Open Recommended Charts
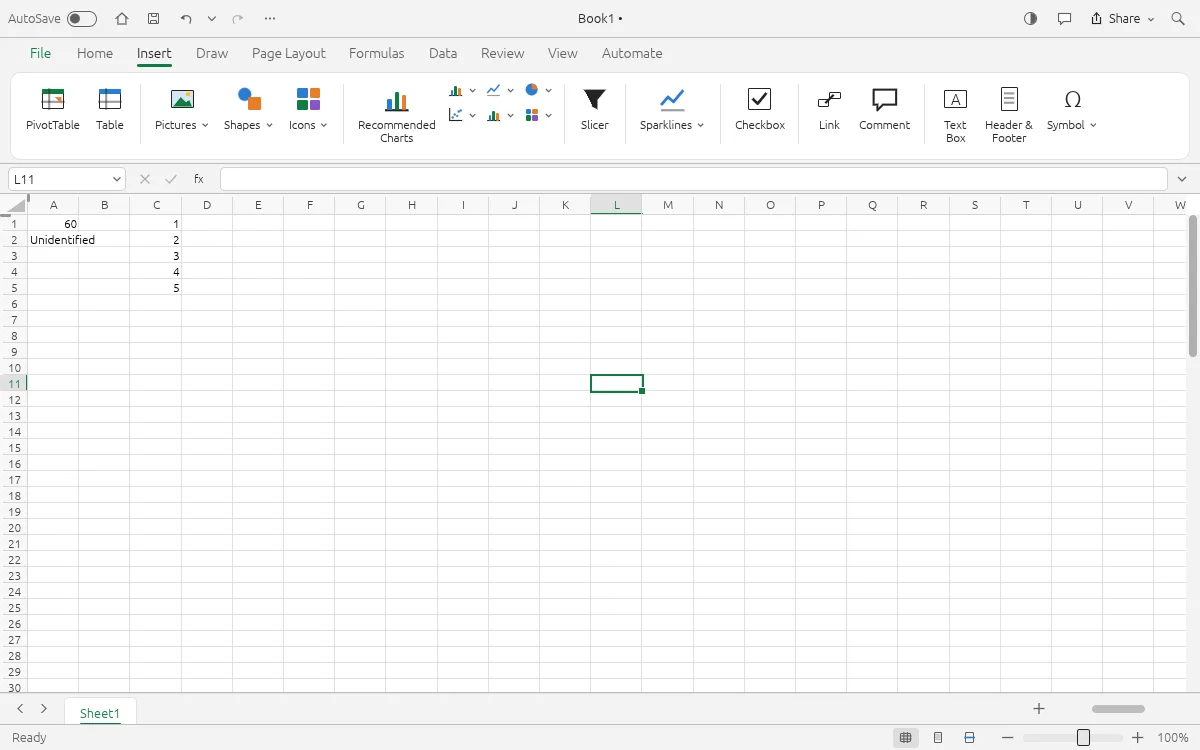Screen dimensions: 1200x750 tap(397, 115)
